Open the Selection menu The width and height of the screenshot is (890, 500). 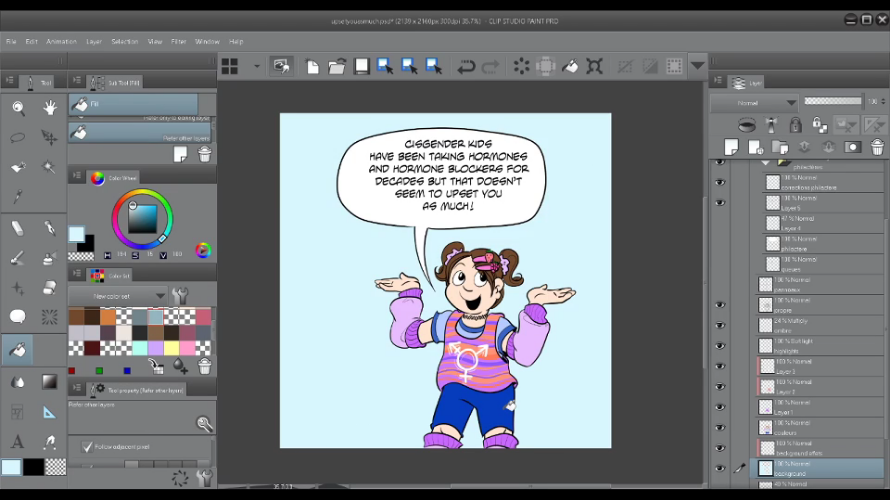pos(124,41)
